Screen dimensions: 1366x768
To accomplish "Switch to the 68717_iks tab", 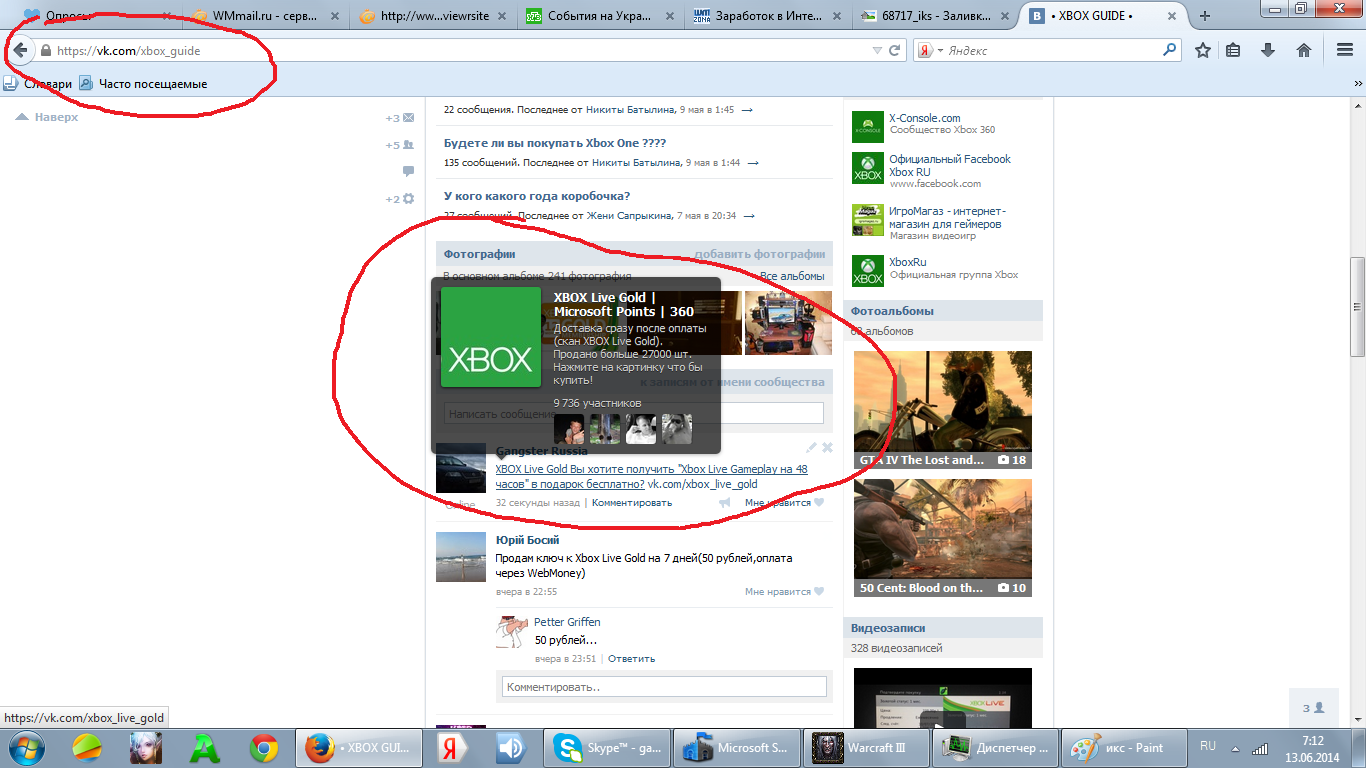I will tap(935, 16).
